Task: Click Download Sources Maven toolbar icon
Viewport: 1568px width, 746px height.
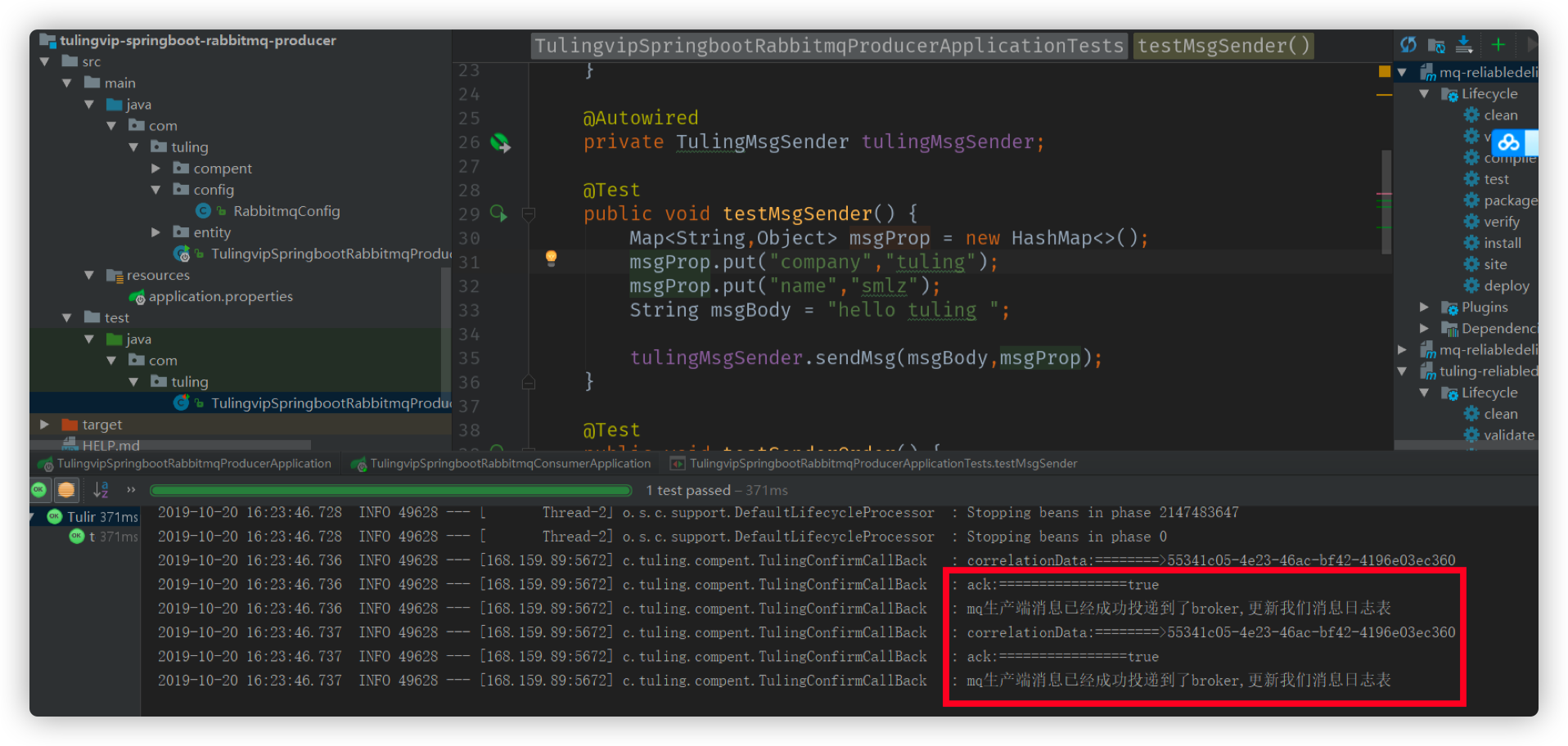Action: pyautogui.click(x=1464, y=45)
